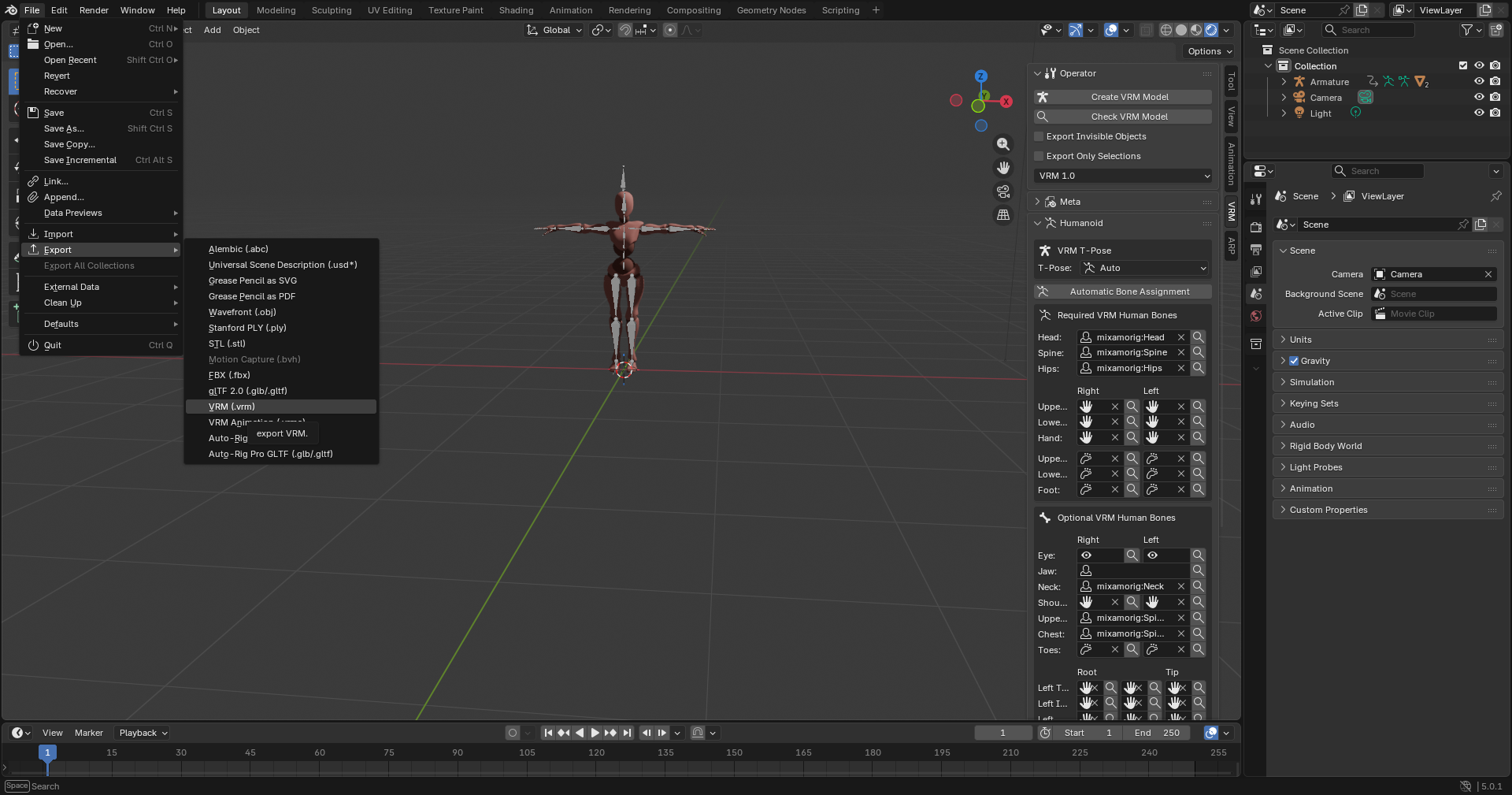Toggle snapping magnet icon

tap(624, 30)
